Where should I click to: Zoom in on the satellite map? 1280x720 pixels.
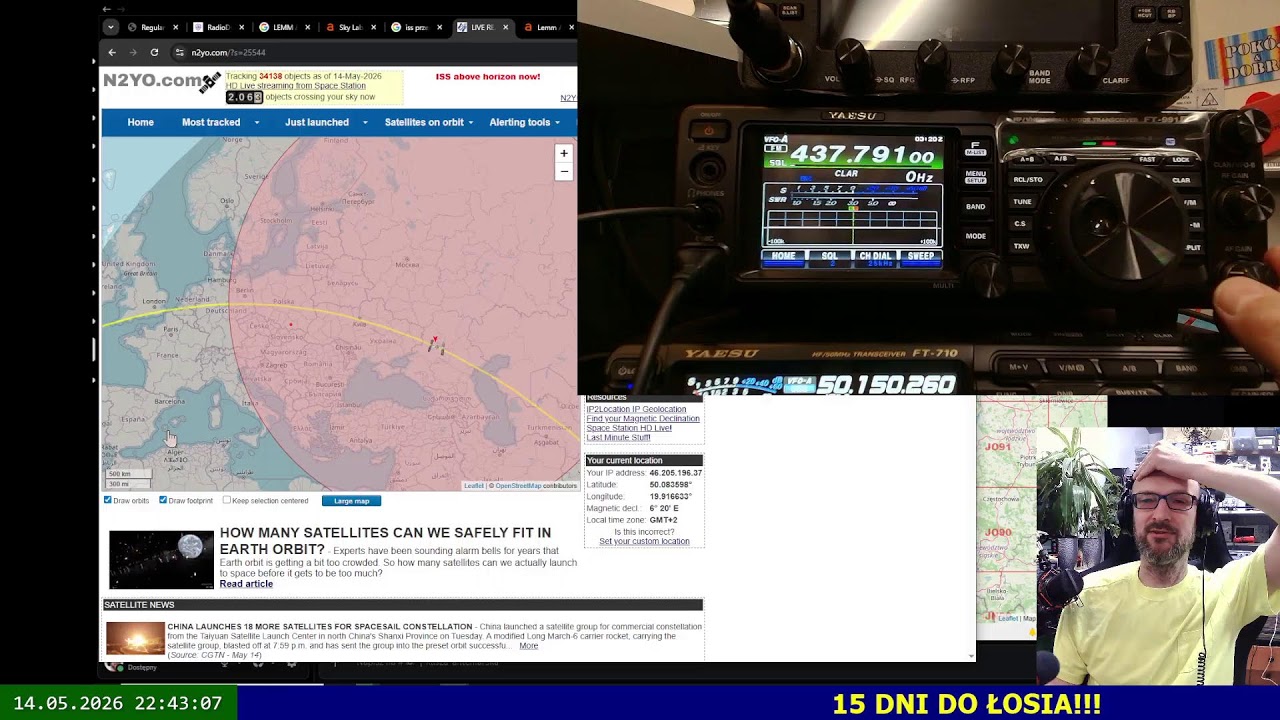(x=564, y=153)
